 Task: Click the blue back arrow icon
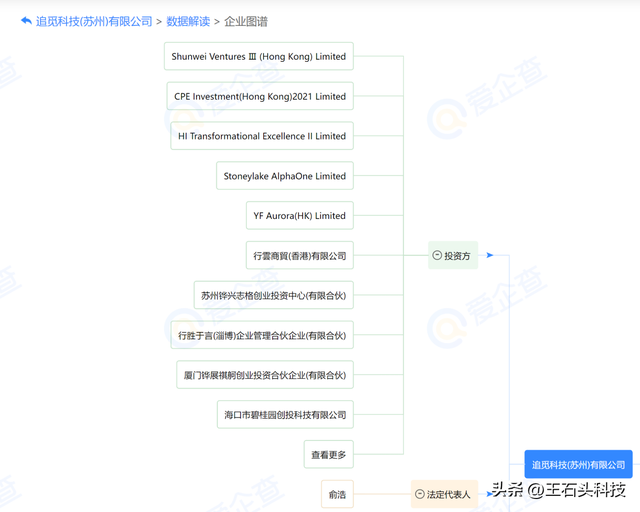coord(26,21)
